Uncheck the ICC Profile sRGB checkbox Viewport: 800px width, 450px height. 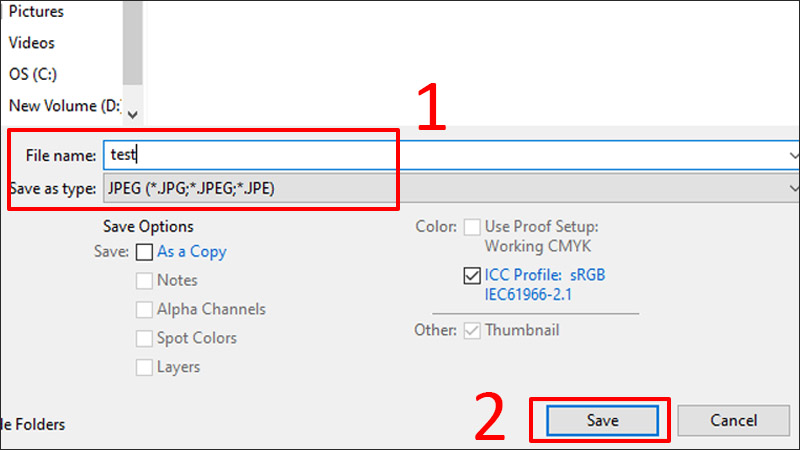tap(473, 276)
